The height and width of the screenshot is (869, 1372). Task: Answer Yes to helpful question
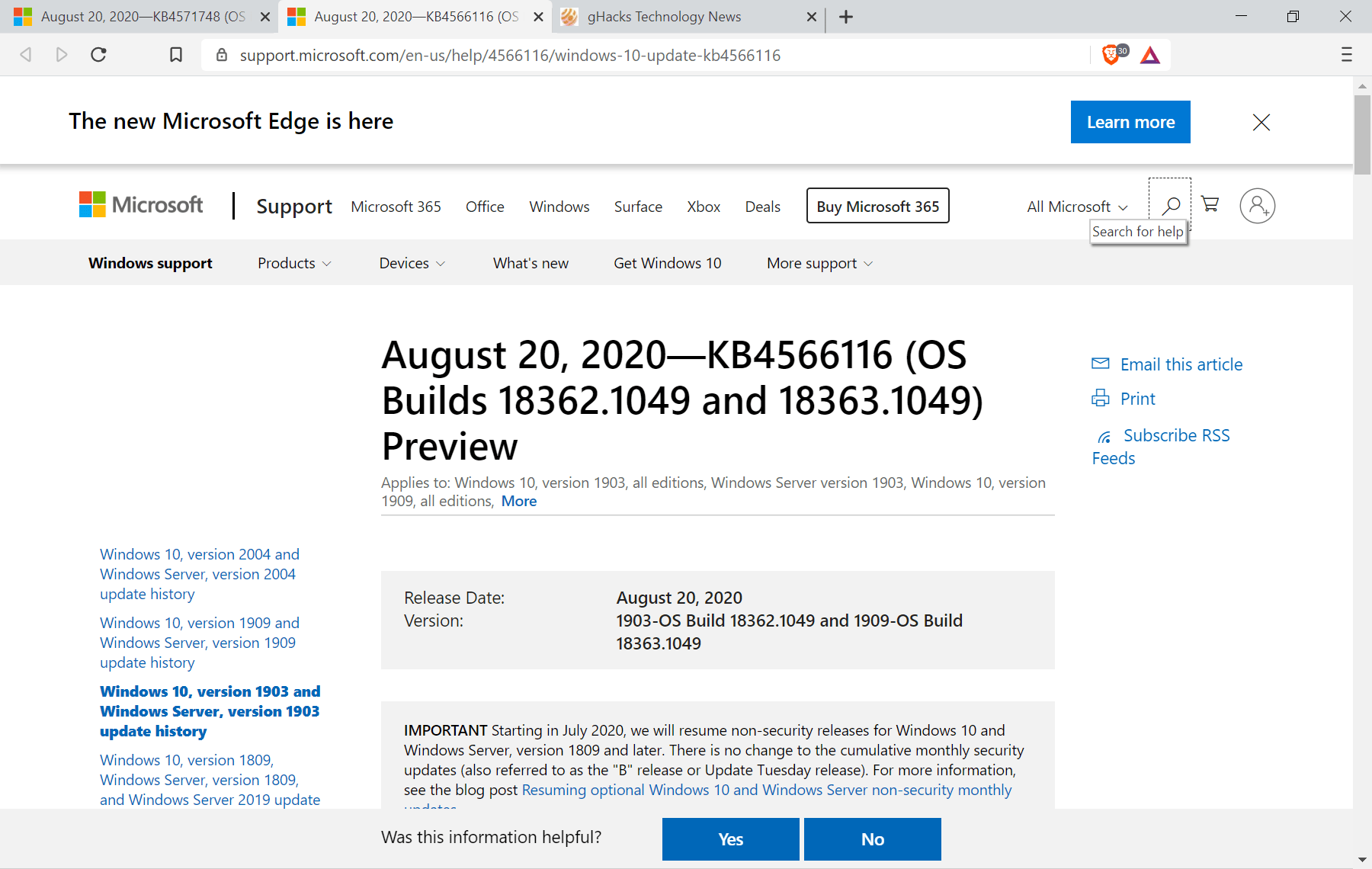click(x=730, y=839)
